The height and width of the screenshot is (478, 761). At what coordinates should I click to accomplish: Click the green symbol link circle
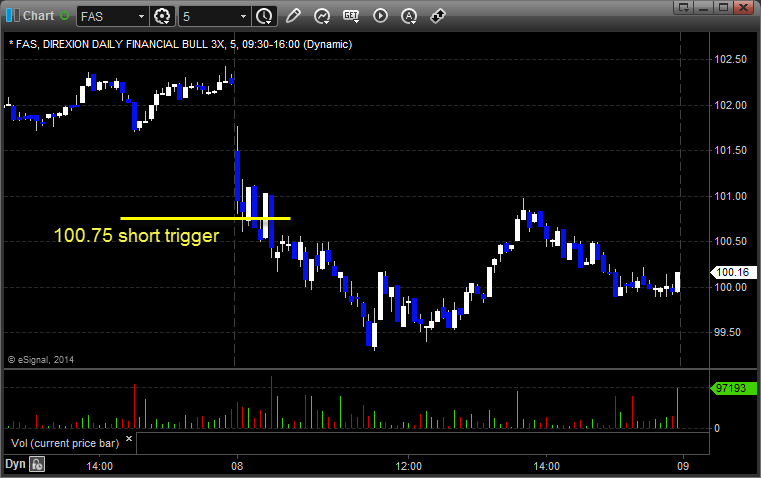64,16
